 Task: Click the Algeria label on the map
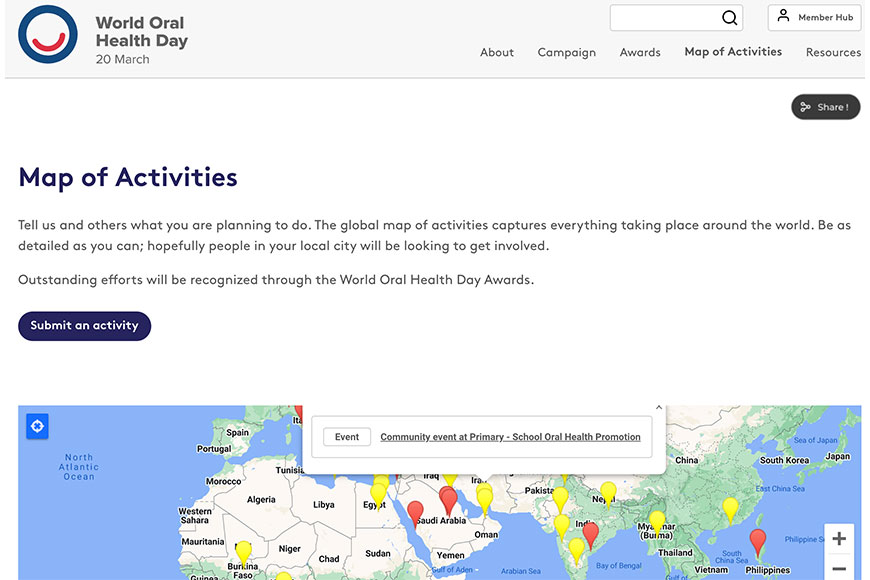[x=261, y=500]
